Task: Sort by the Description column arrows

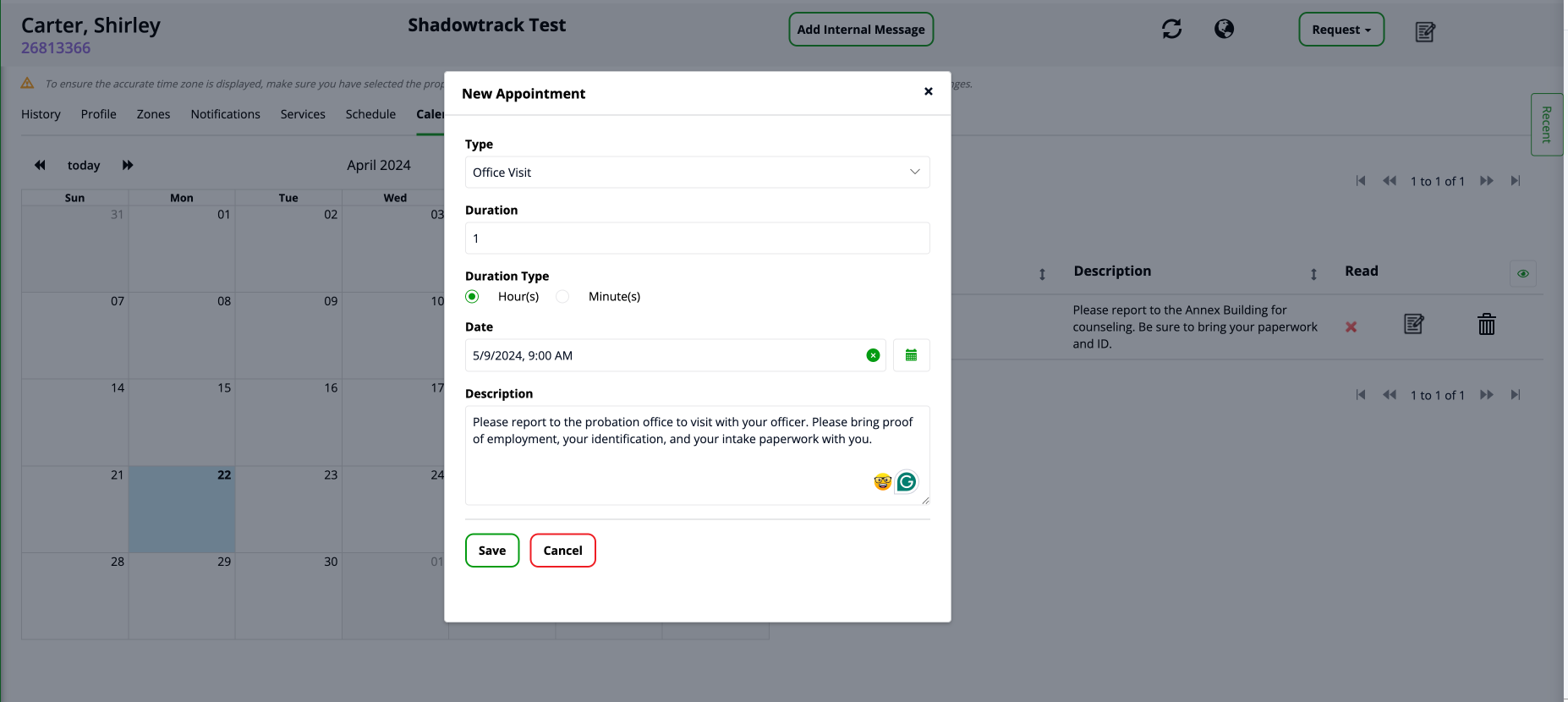Action: [1313, 274]
